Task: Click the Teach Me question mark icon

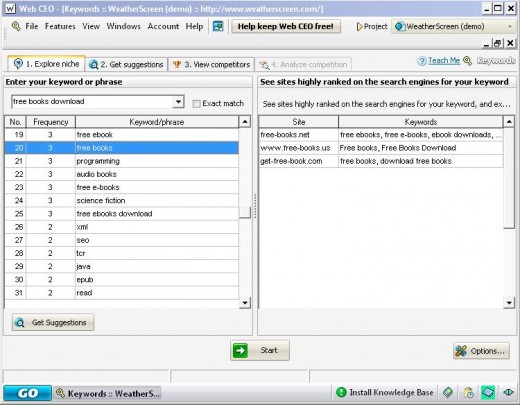Action: (x=422, y=61)
